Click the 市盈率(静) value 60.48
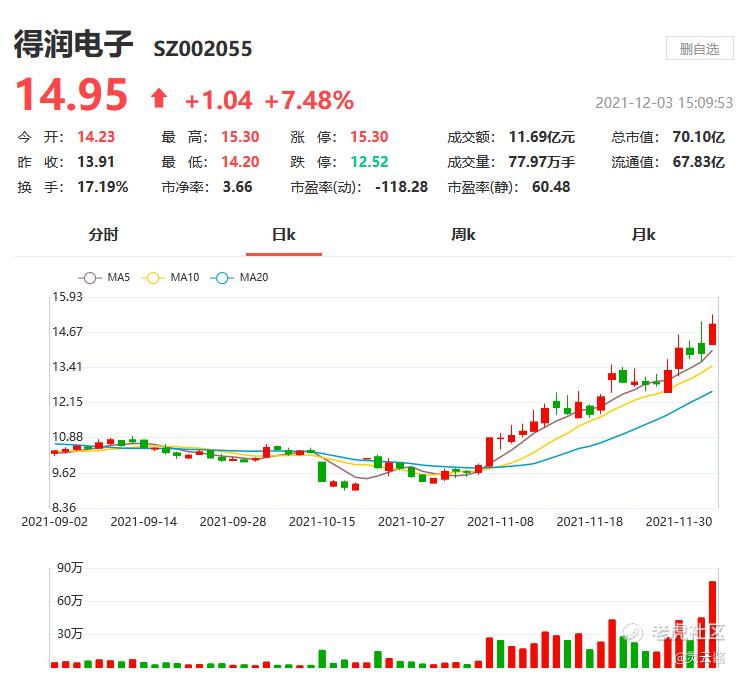The width and height of the screenshot is (739, 675). [551, 187]
